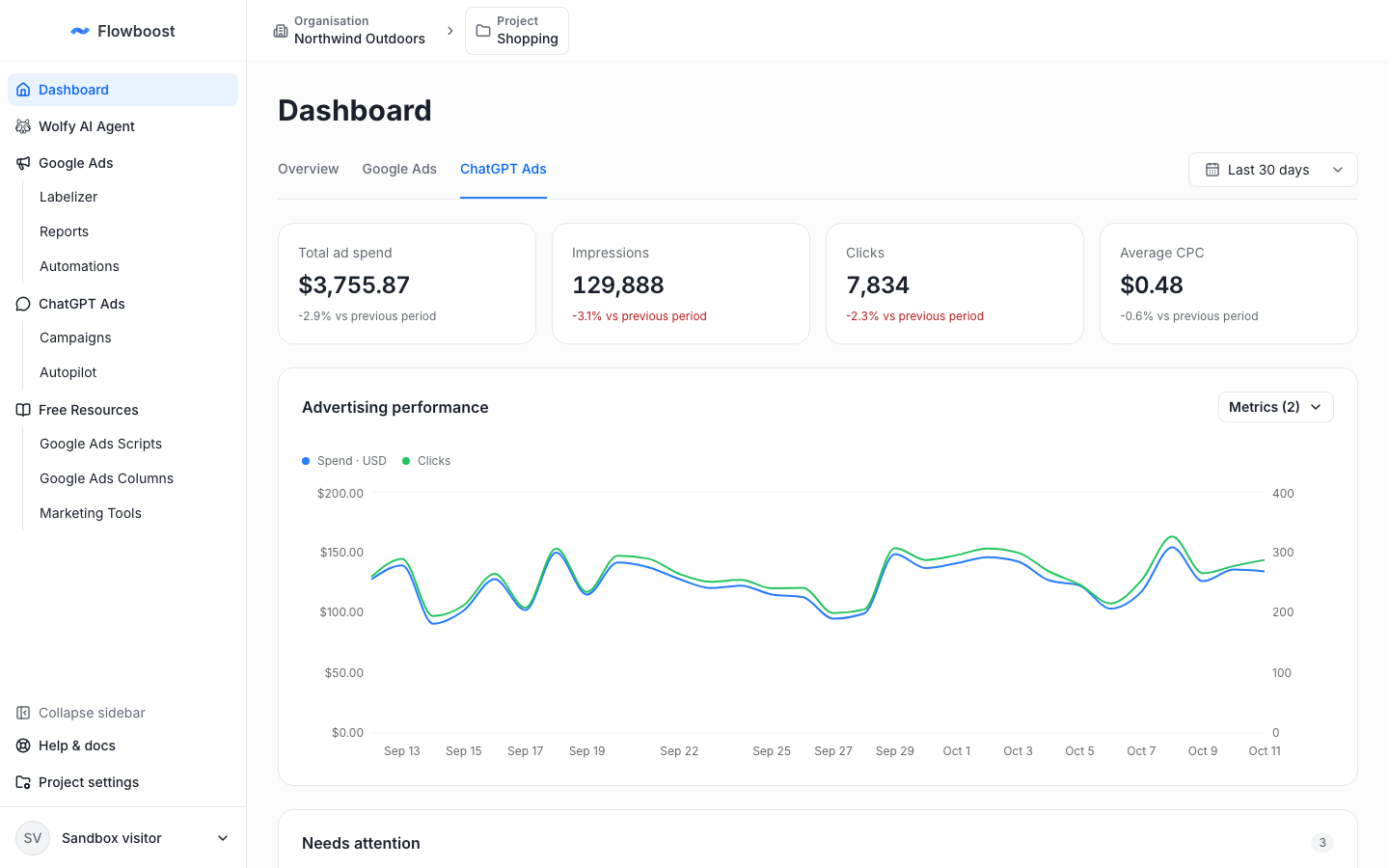Click the Project settings folder-gear icon
The width and height of the screenshot is (1389, 868).
coord(23,782)
